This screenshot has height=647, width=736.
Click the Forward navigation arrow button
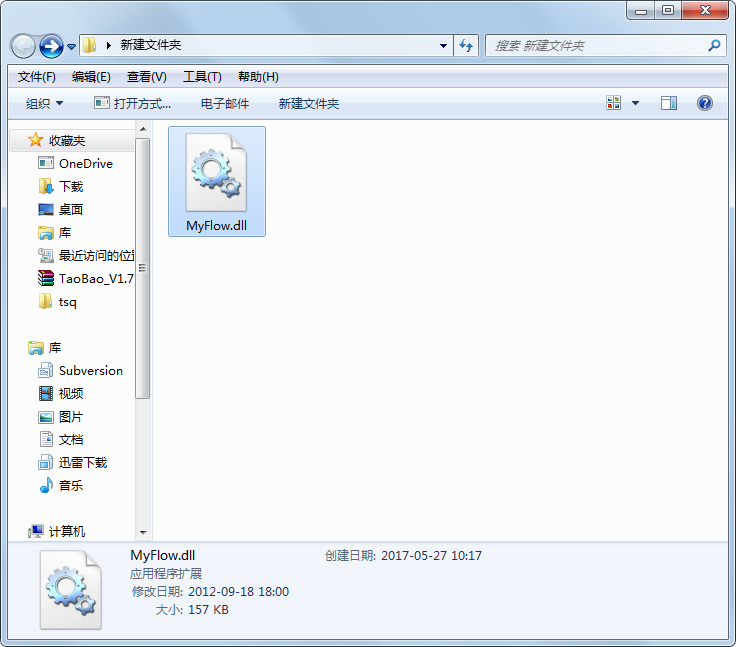51,46
